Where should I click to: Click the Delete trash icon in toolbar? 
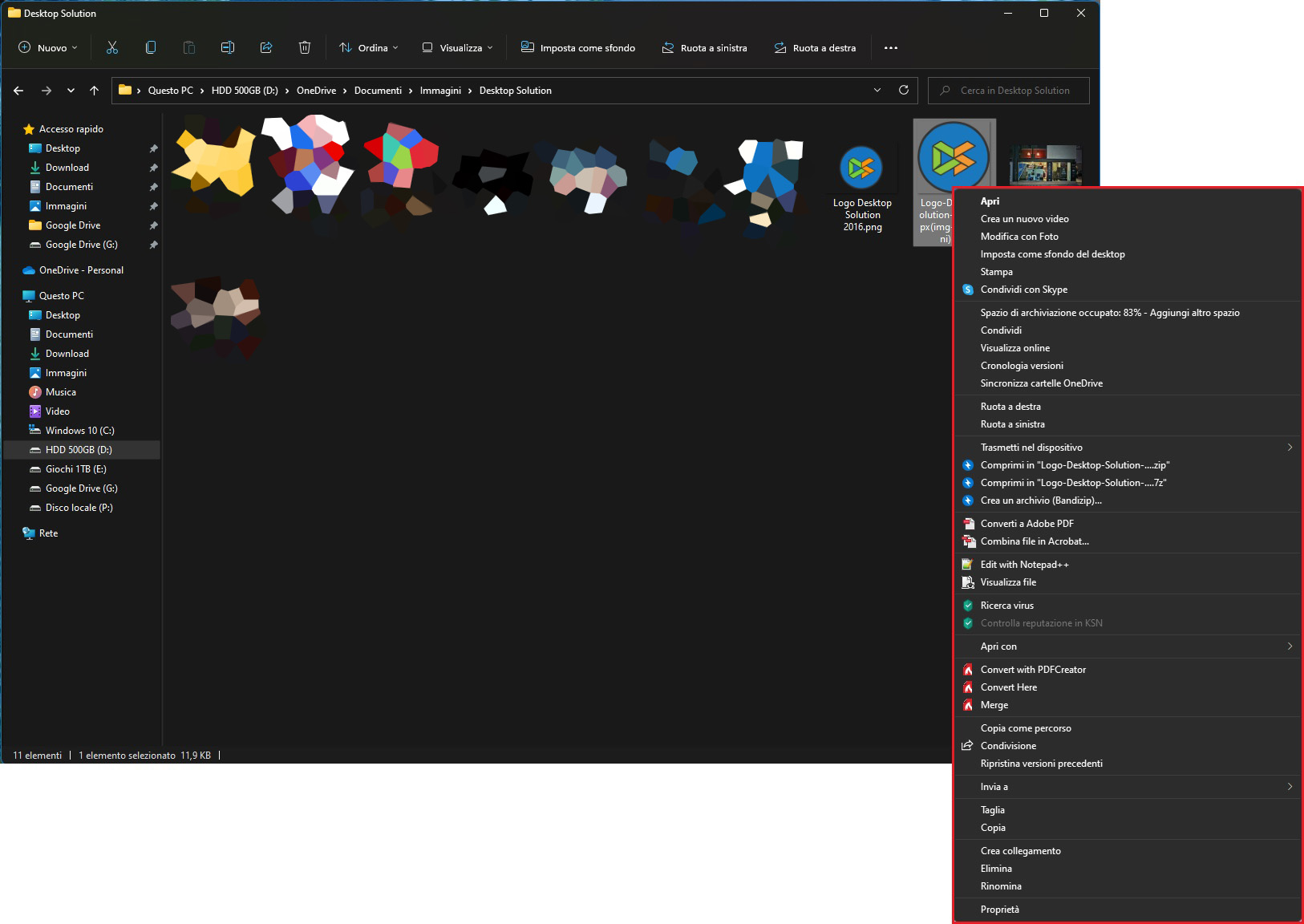305,48
